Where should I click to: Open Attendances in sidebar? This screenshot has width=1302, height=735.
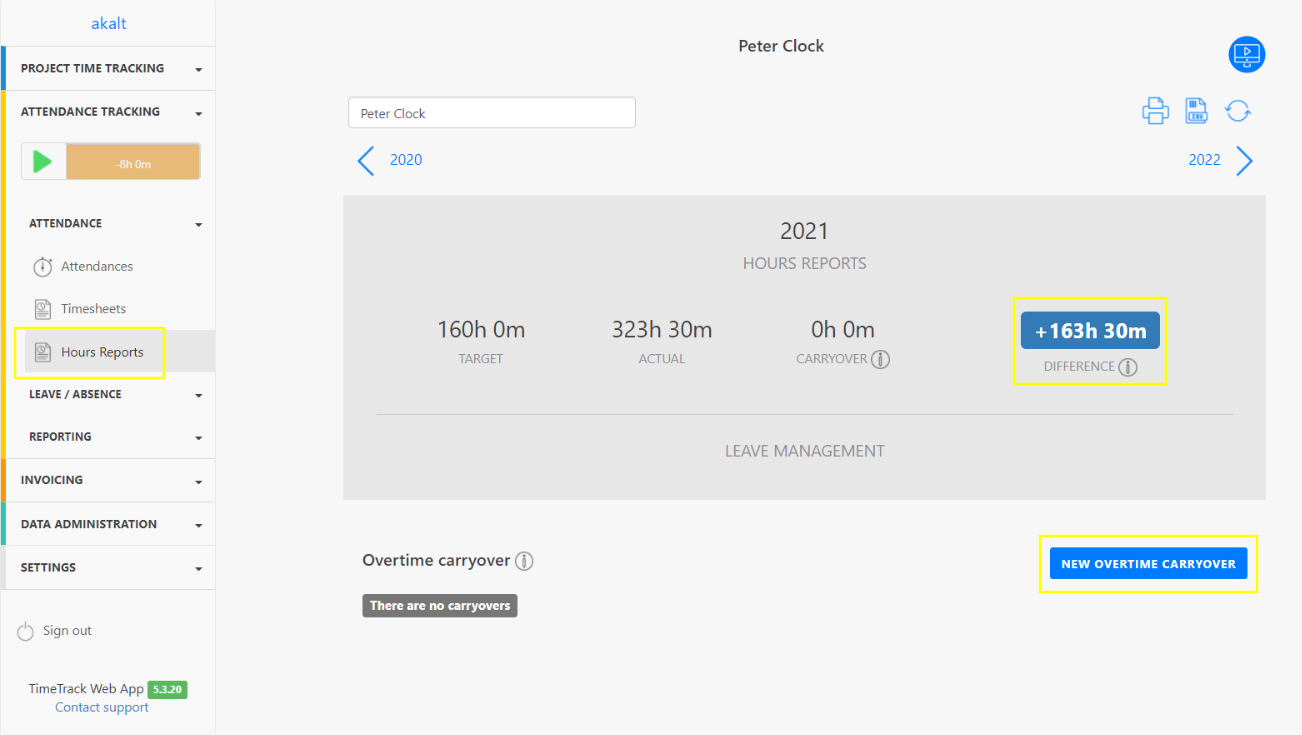[x=96, y=267]
